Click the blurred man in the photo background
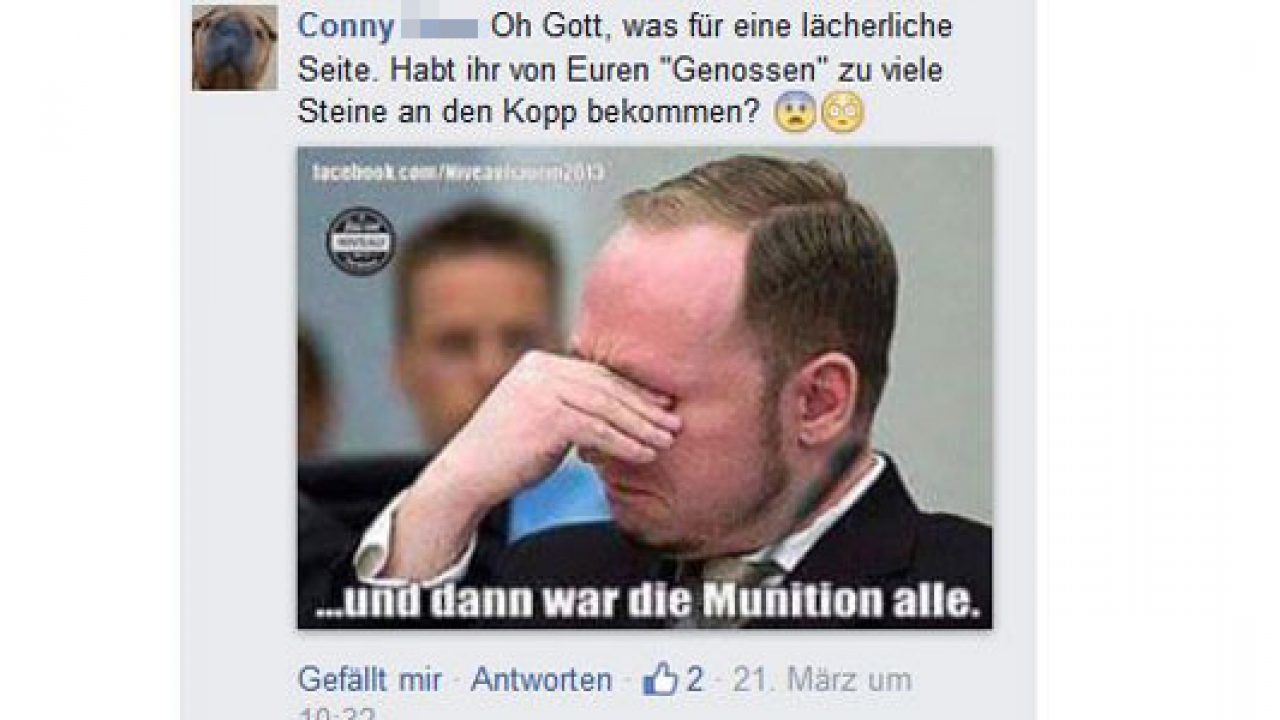 click(x=475, y=330)
